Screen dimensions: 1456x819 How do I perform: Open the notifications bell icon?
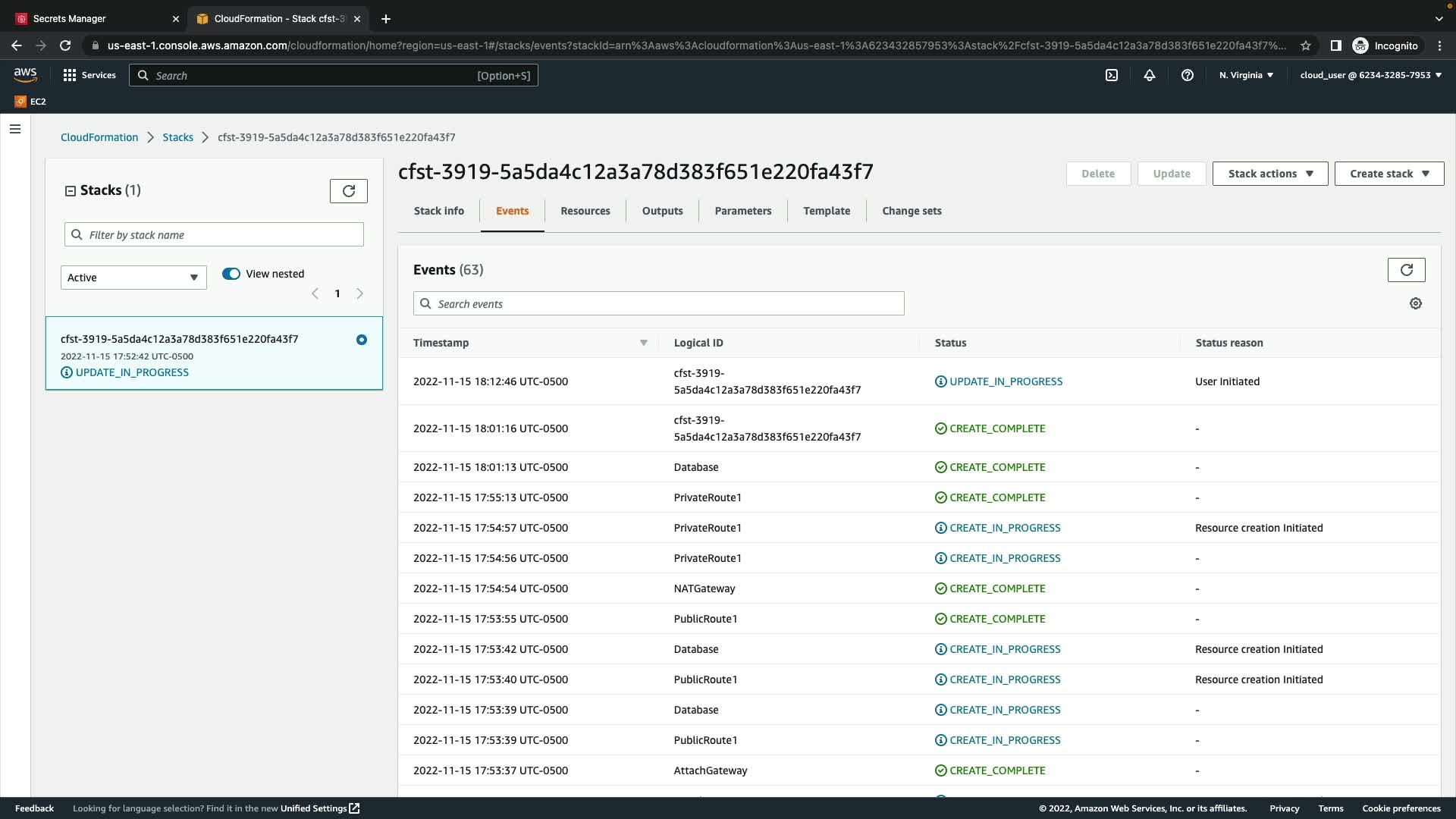(1150, 75)
